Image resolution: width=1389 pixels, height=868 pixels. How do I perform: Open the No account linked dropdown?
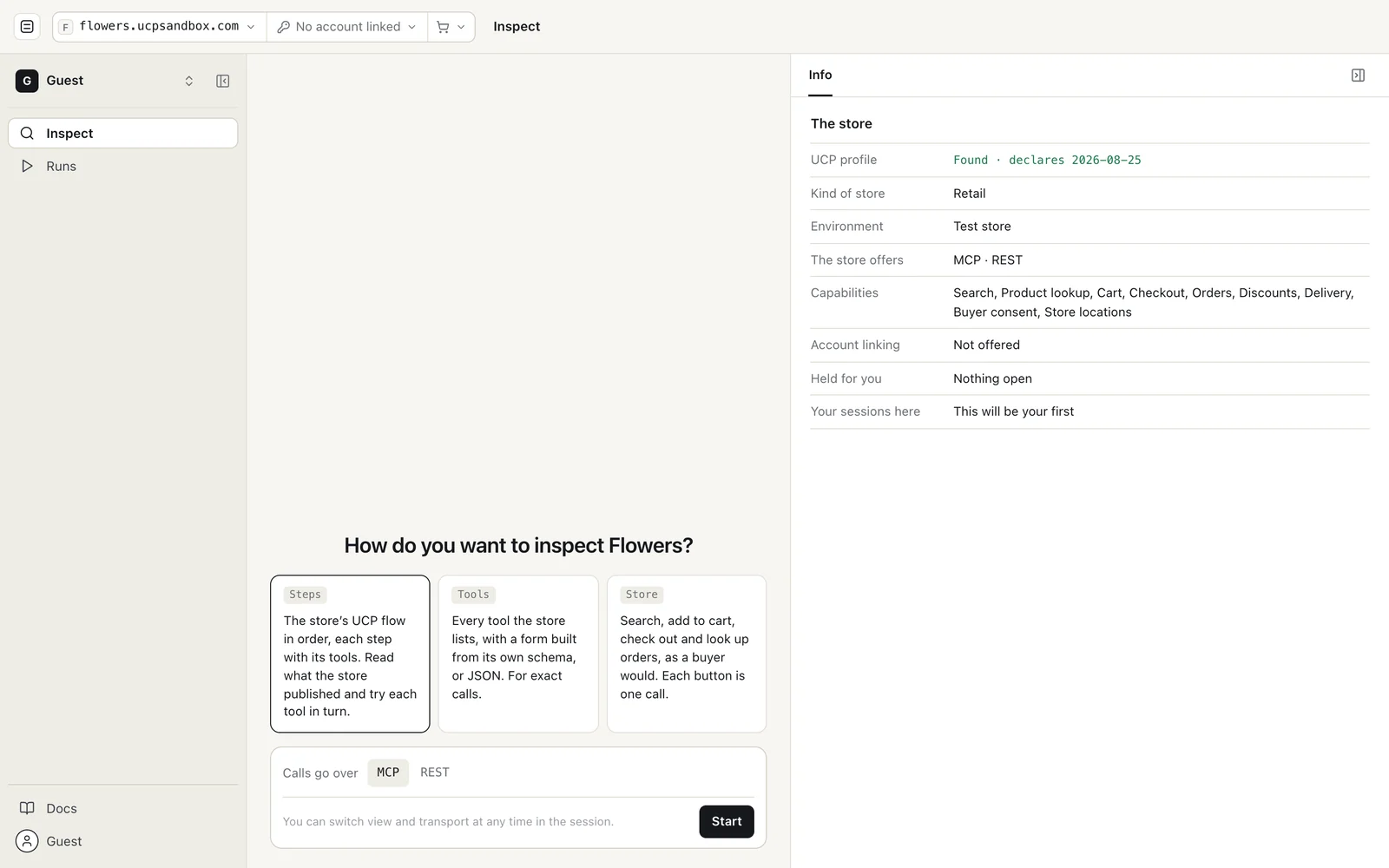click(x=346, y=27)
